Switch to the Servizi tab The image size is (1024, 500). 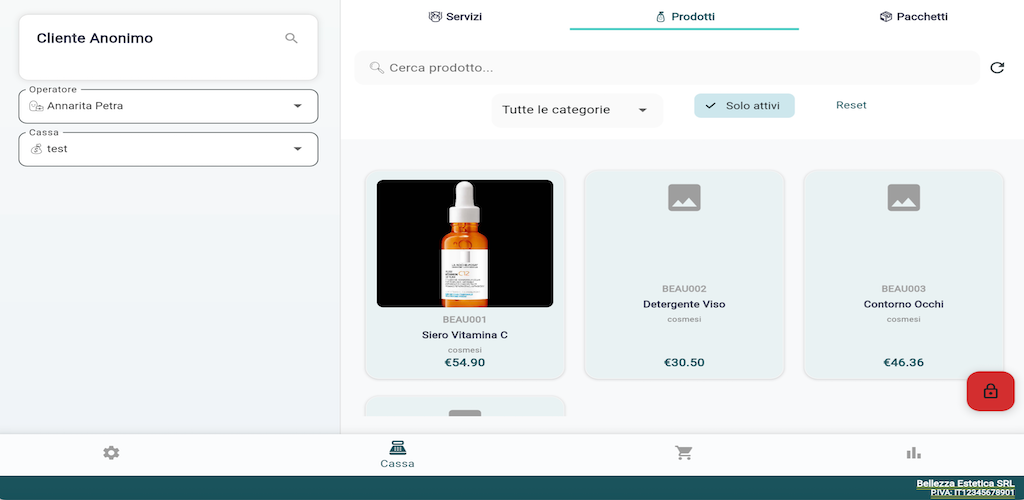[455, 16]
